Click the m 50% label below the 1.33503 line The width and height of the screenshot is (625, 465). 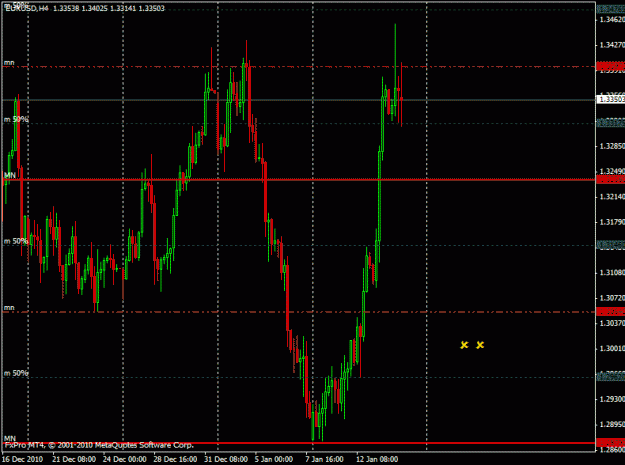tap(16, 119)
